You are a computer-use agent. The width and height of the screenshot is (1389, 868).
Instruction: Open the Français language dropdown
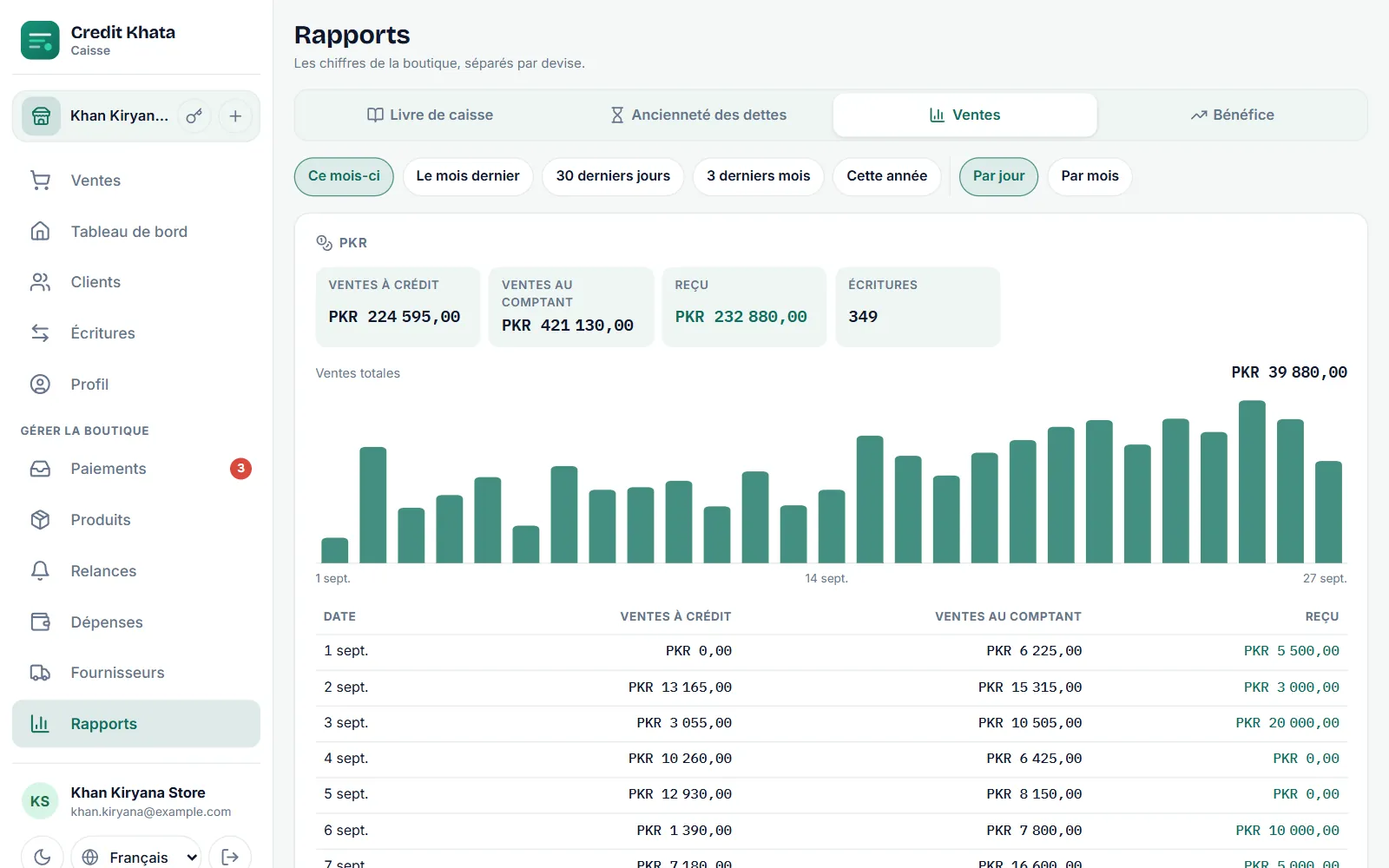tap(136, 857)
